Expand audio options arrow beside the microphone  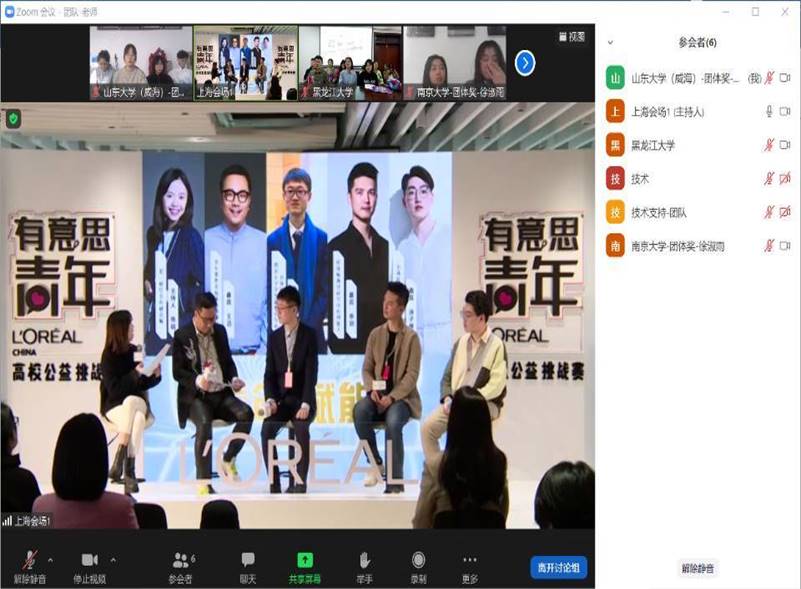click(51, 559)
